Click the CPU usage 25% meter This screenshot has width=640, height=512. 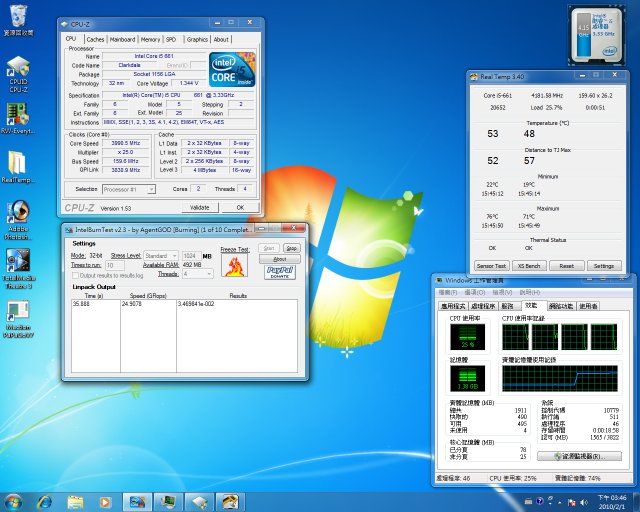pyautogui.click(x=467, y=337)
